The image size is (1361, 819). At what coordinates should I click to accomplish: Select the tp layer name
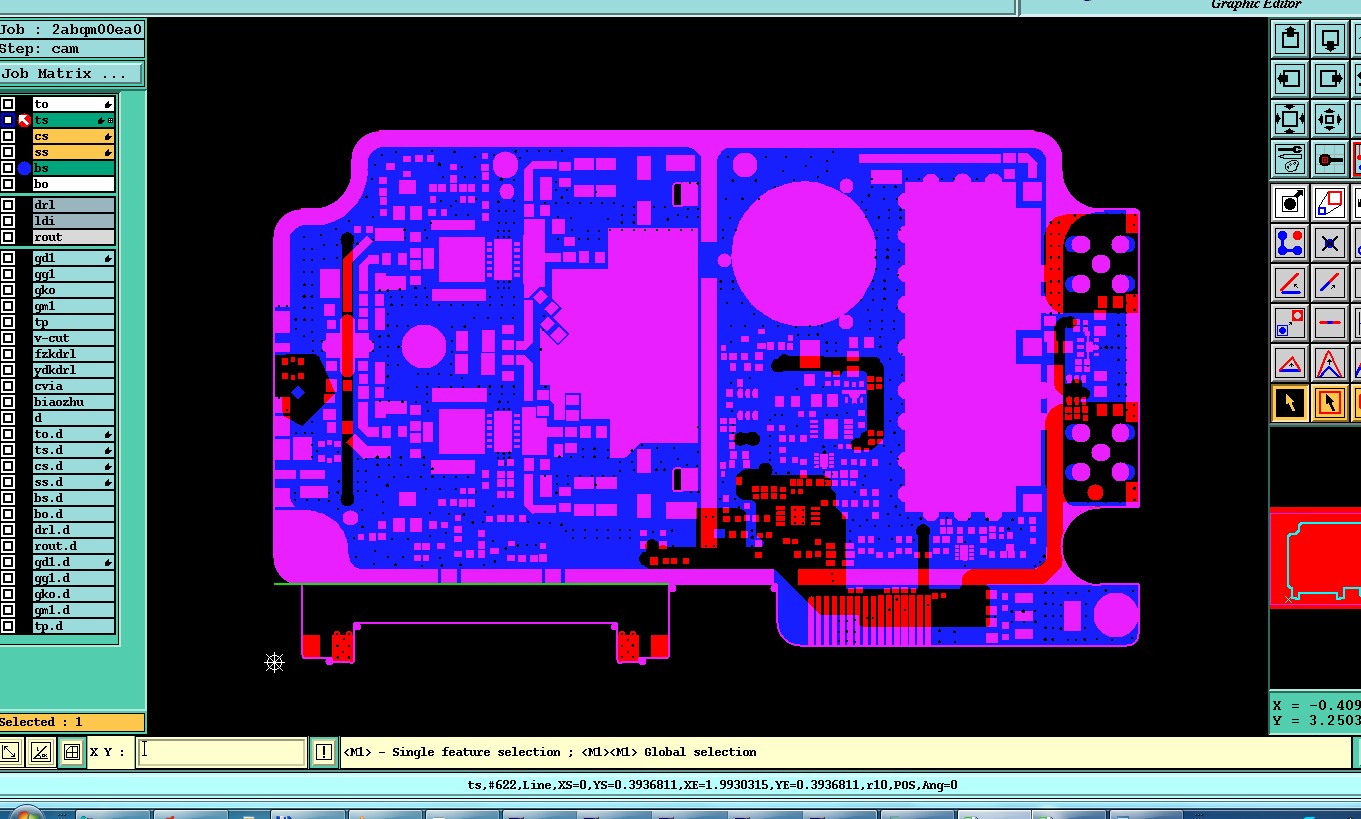pos(73,322)
